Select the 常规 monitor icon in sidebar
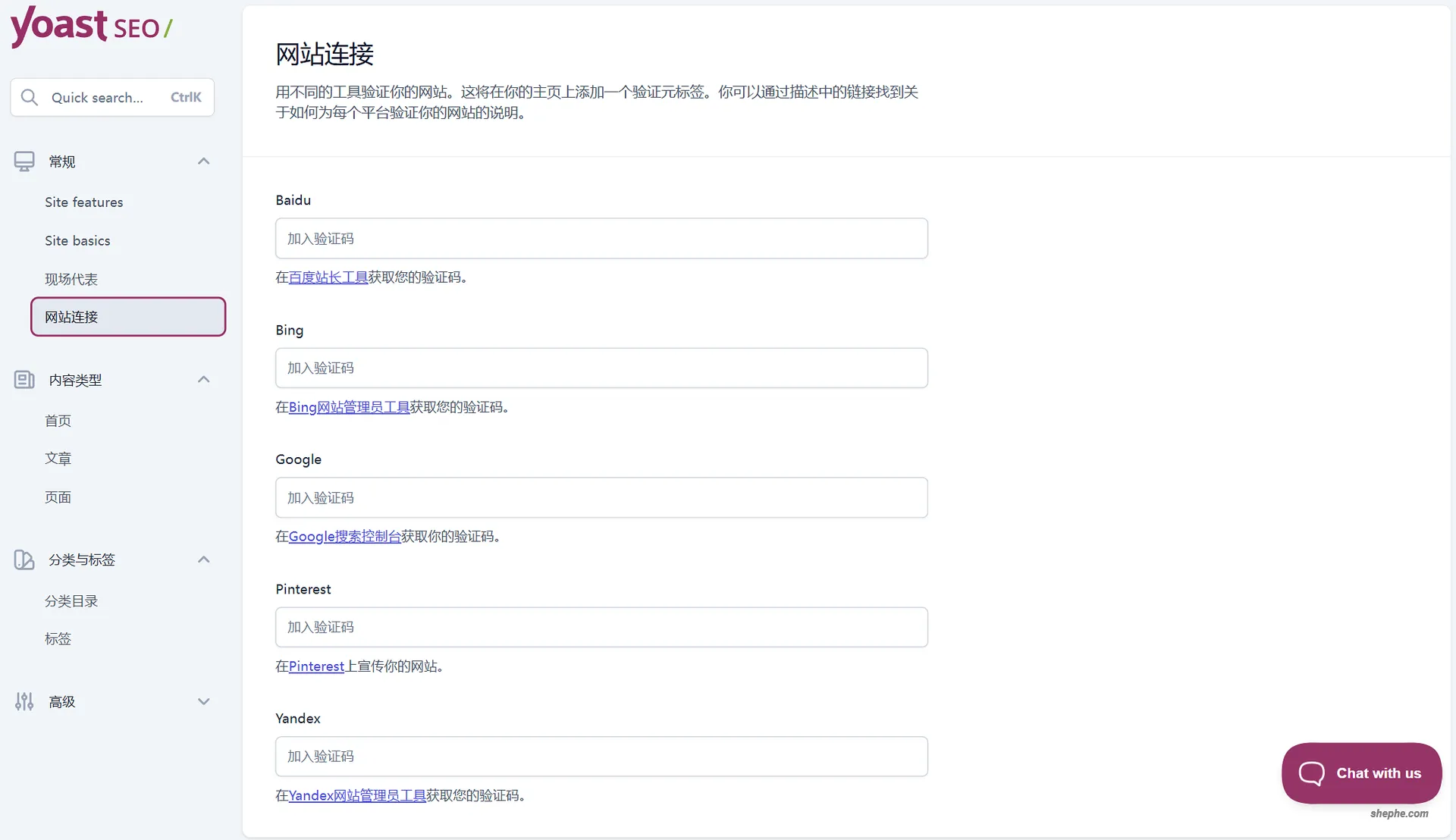The height and width of the screenshot is (840, 1456). coord(24,161)
